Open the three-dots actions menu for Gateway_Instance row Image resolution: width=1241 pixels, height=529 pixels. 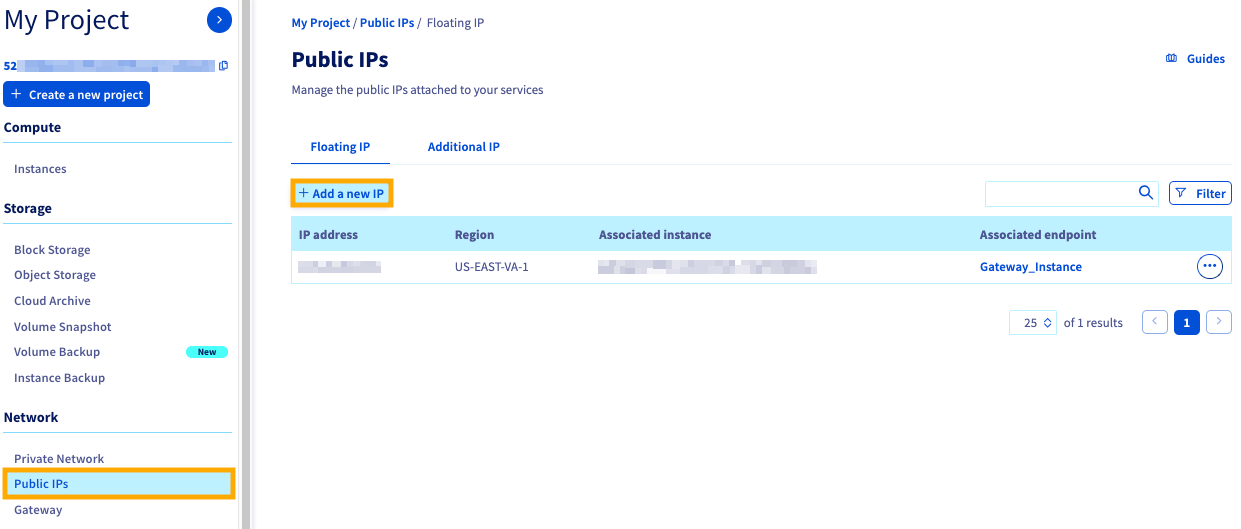pos(1210,266)
